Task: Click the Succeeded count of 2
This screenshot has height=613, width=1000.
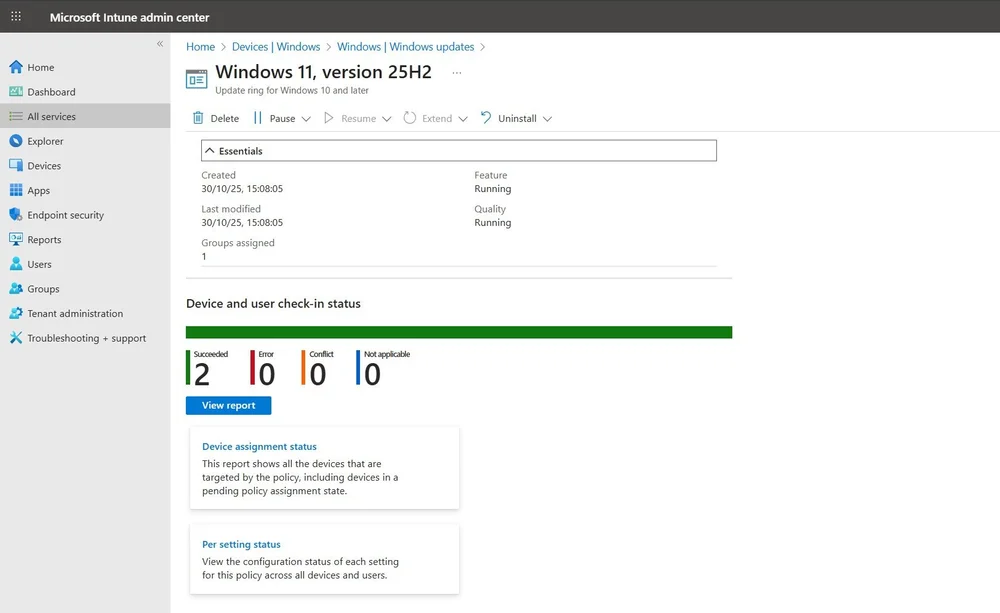Action: (202, 374)
